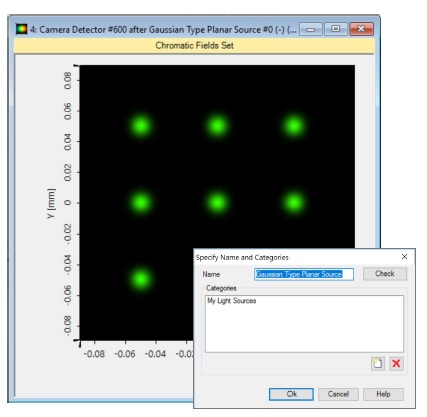The height and width of the screenshot is (417, 427).
Task: Click the Chromatic Fields Set banner
Action: pyautogui.click(x=194, y=46)
